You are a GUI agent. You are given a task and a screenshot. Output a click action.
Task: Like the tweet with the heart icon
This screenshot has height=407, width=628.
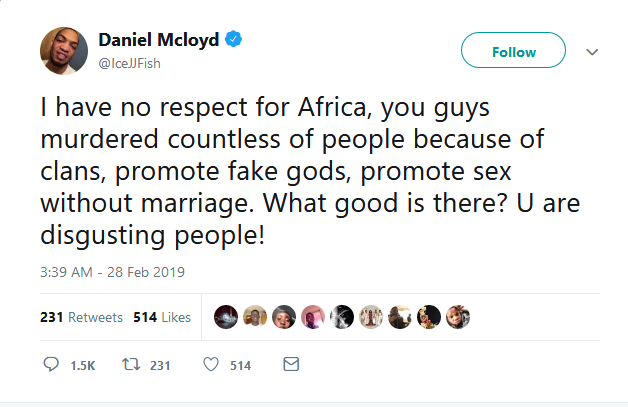[210, 365]
